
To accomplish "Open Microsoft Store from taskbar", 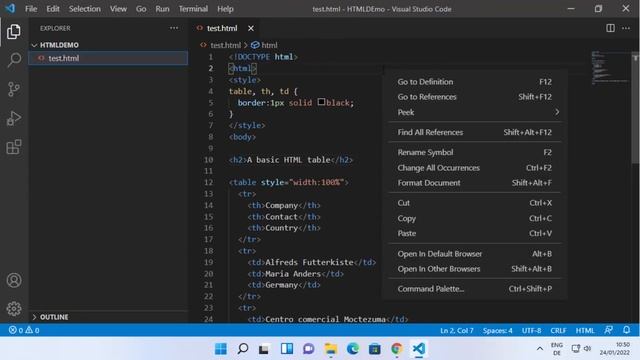I will (x=375, y=349).
